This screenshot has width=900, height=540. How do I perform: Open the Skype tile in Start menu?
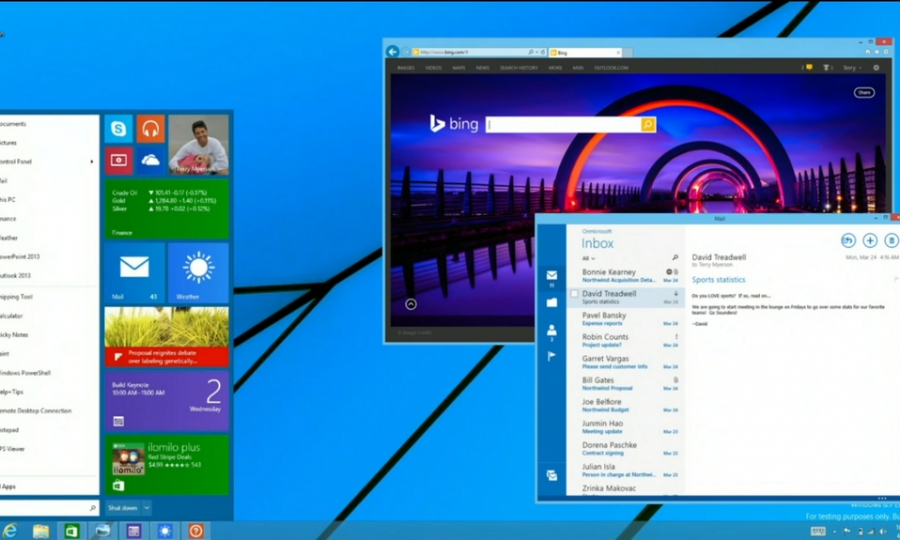coord(119,129)
